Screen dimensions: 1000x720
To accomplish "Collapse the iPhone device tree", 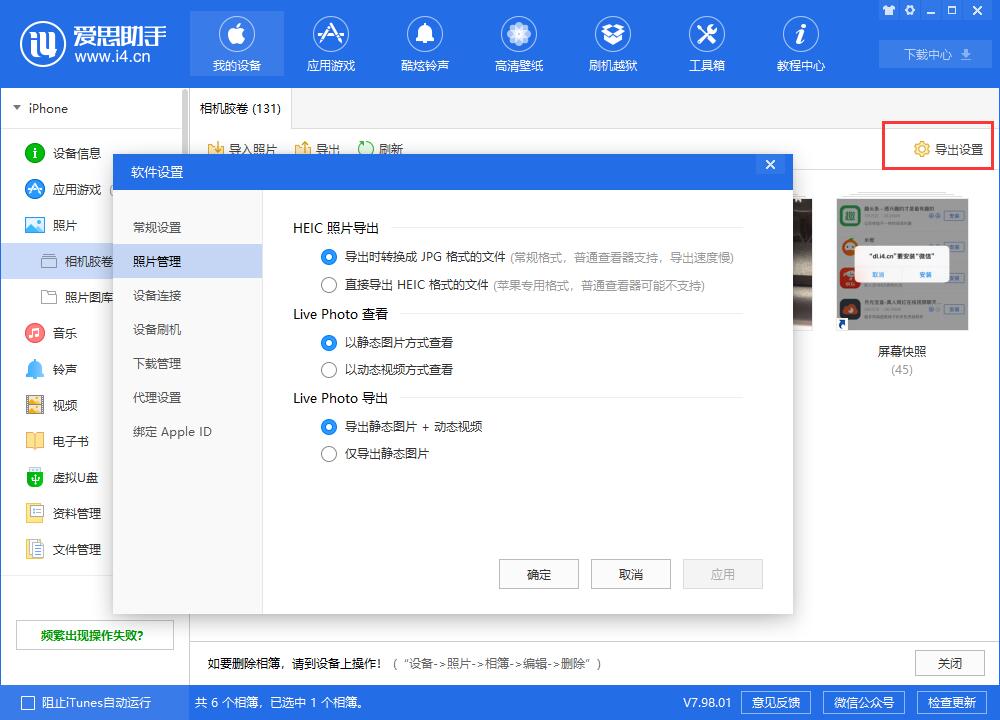I will (16, 108).
